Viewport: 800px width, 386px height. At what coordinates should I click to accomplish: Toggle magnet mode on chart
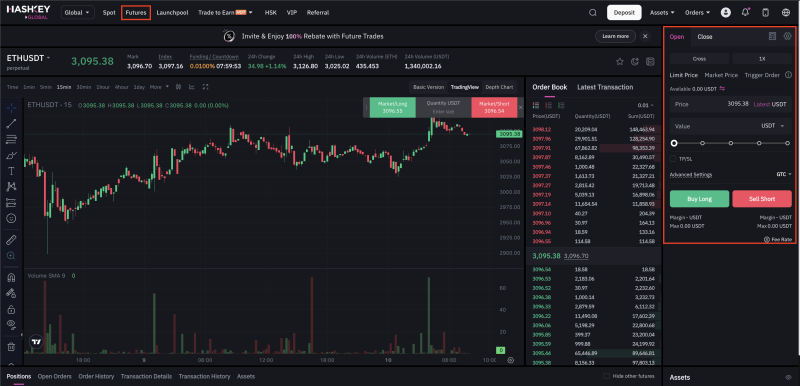[11, 277]
